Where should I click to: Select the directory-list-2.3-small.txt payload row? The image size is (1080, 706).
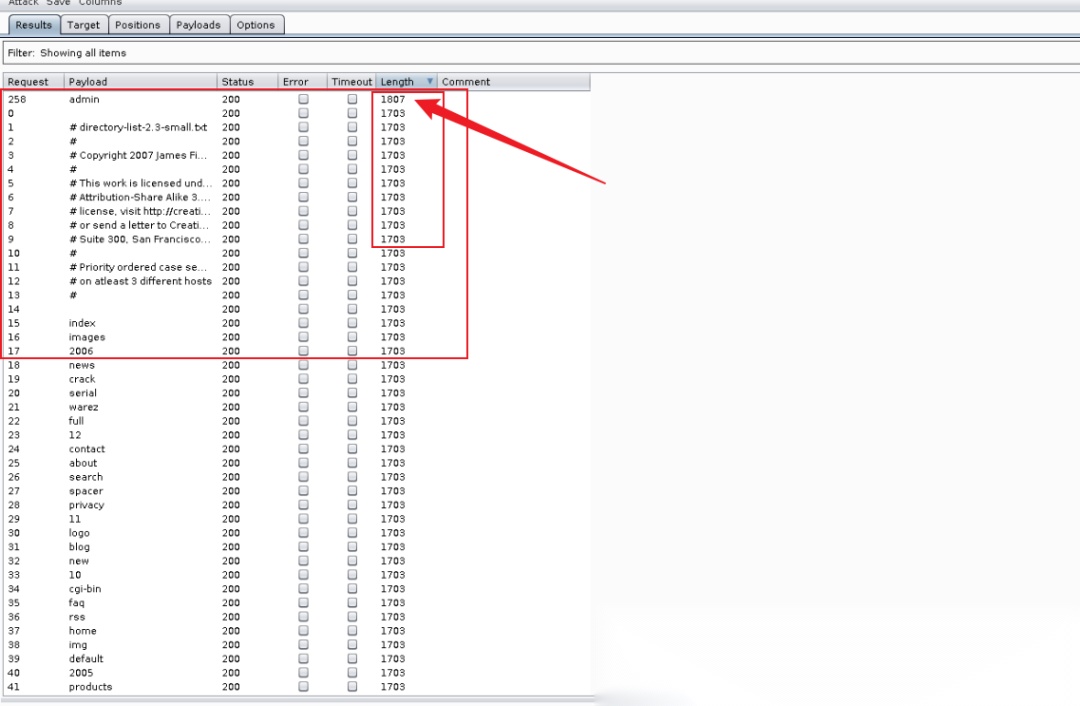click(x=297, y=127)
